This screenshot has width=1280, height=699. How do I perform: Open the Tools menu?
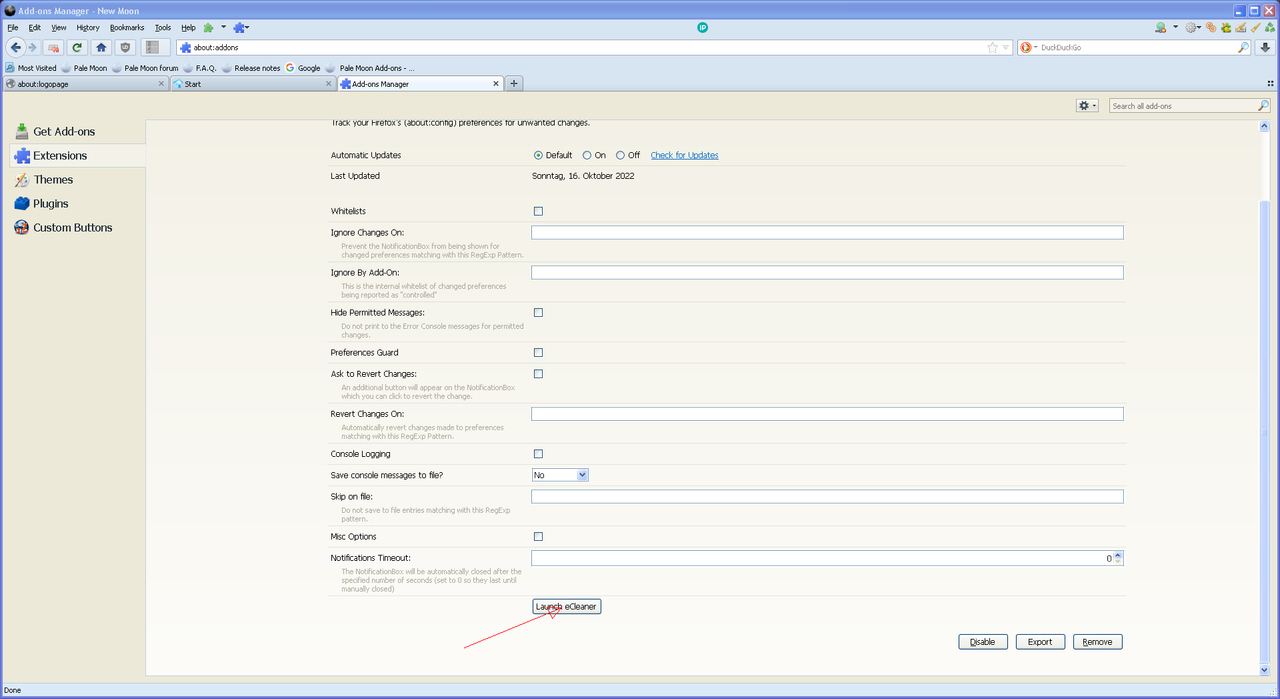(163, 28)
